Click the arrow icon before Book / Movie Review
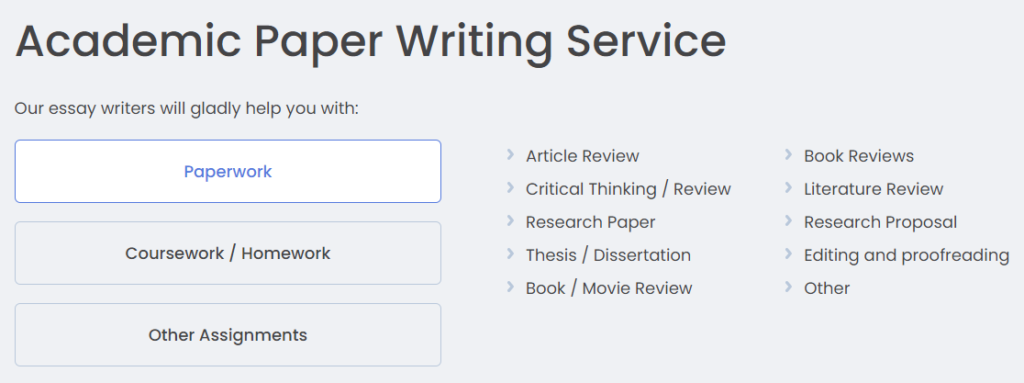 tap(510, 286)
